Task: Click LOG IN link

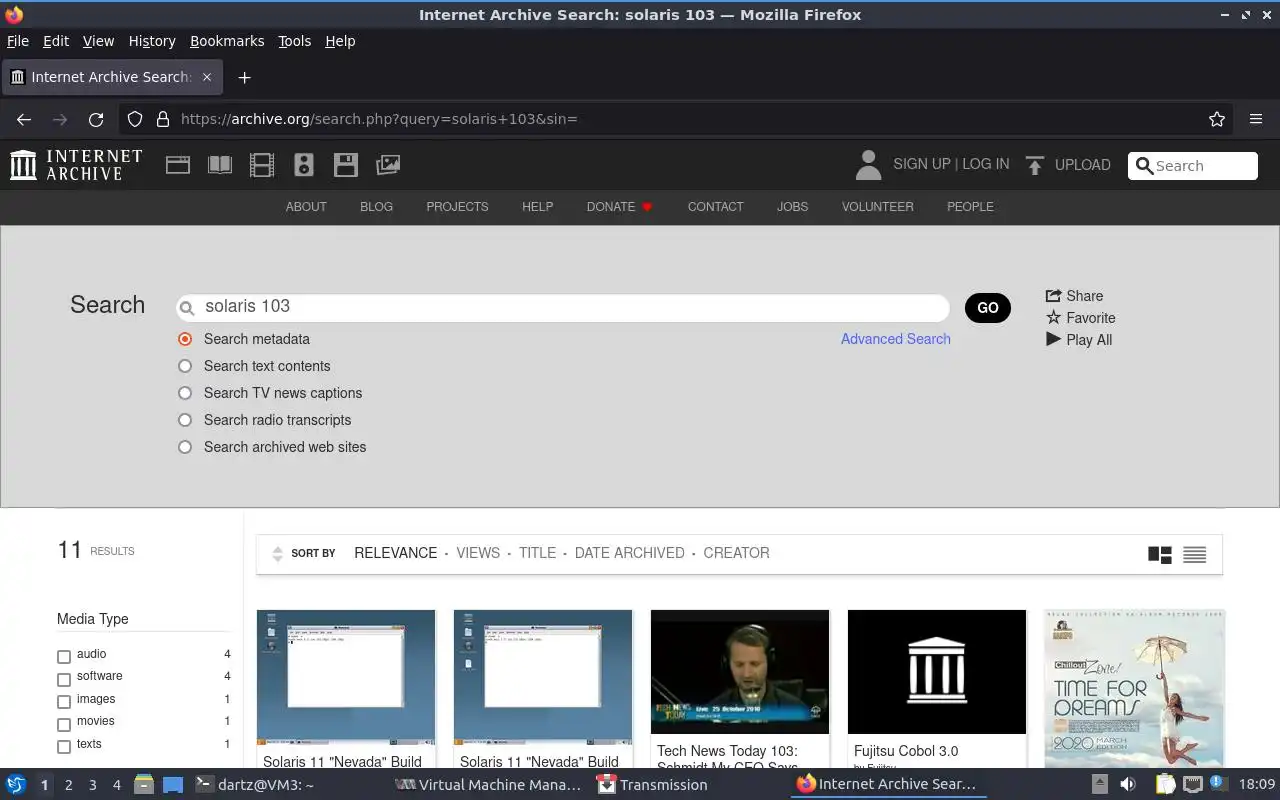Action: [x=986, y=164]
